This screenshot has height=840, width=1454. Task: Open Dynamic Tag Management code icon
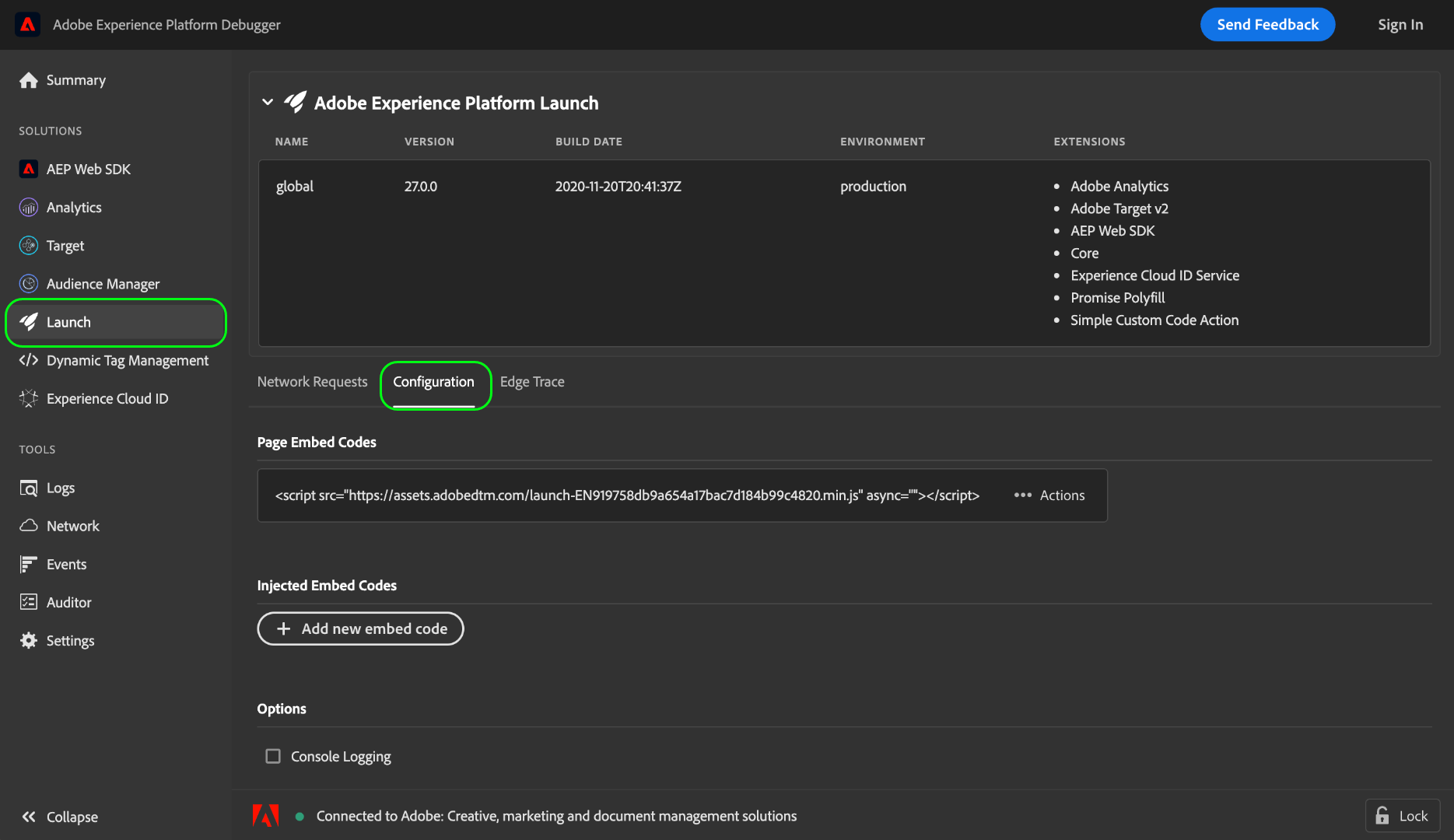pos(29,360)
